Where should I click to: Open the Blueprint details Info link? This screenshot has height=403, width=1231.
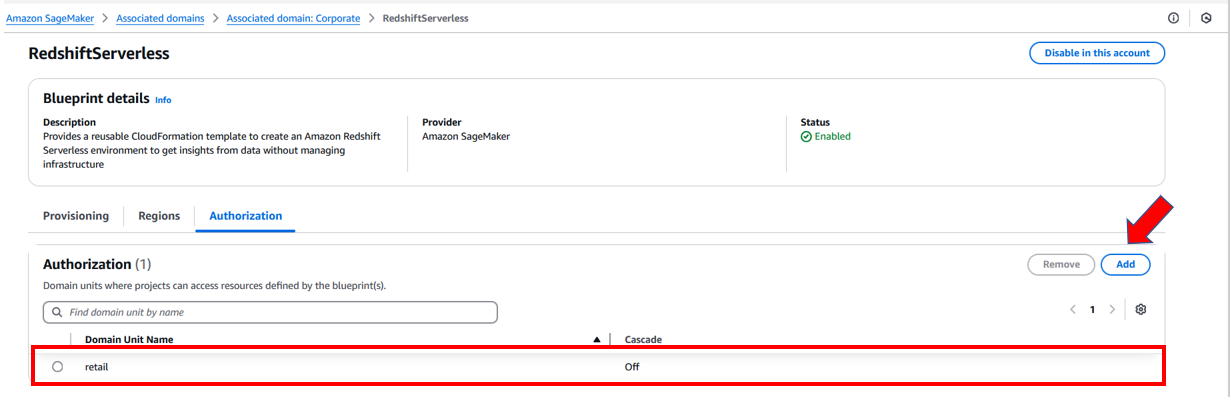pos(163,100)
